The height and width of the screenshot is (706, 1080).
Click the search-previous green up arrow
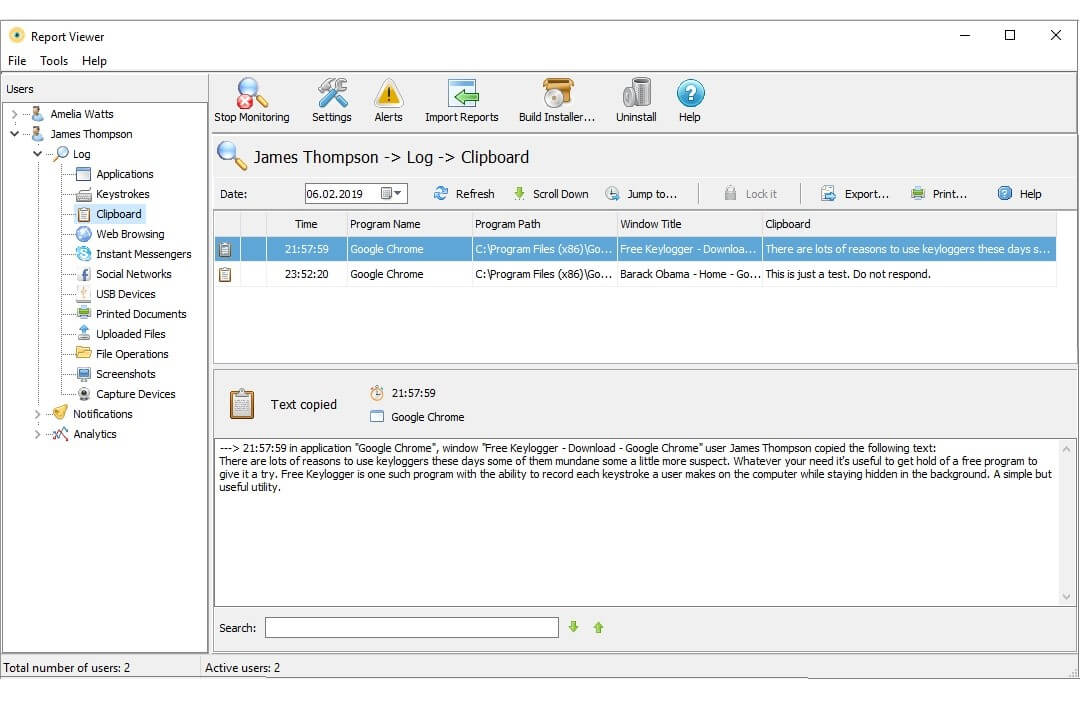[599, 627]
